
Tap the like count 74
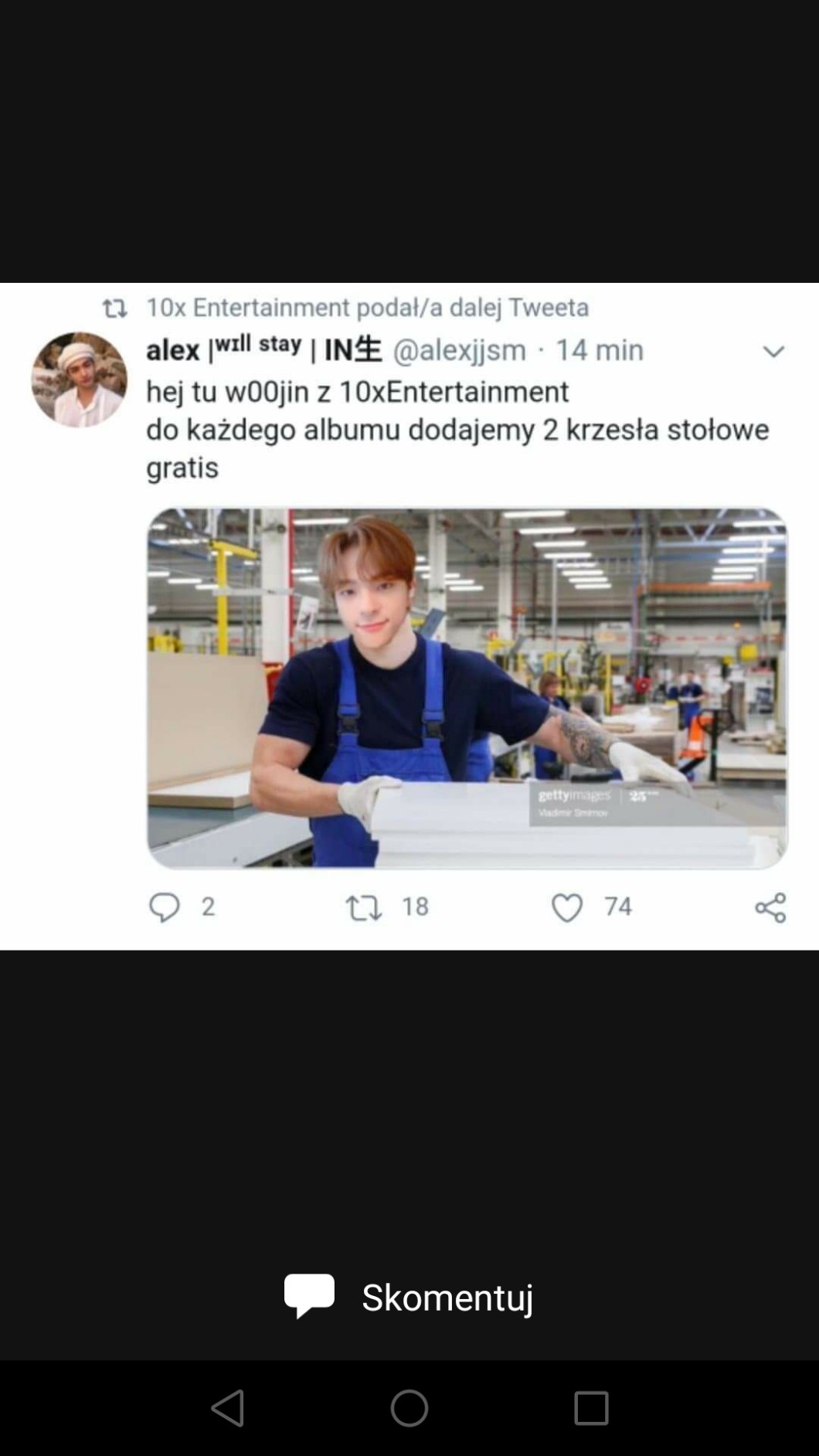[x=618, y=907]
